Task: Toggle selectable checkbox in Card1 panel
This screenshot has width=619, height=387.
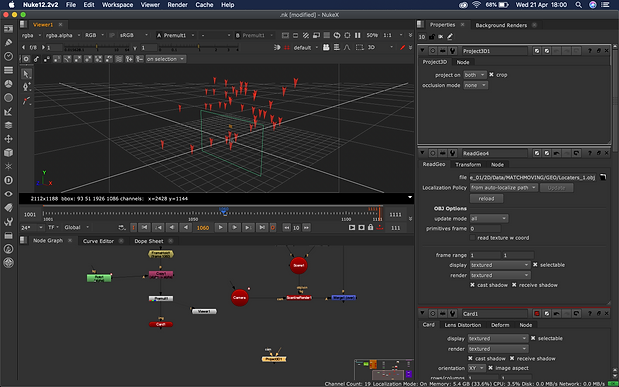Action: click(x=533, y=338)
